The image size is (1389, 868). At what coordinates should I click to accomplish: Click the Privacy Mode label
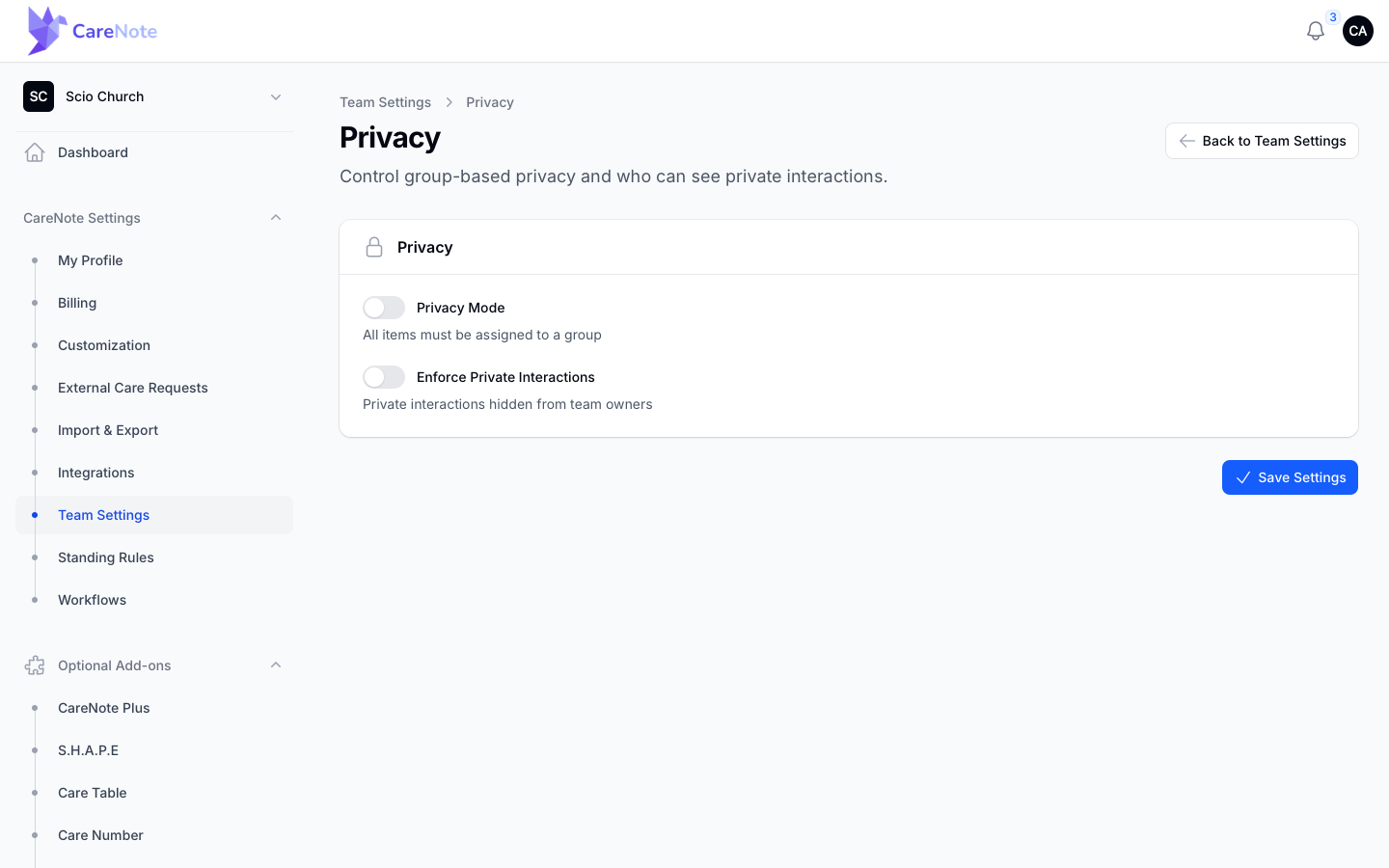(461, 308)
